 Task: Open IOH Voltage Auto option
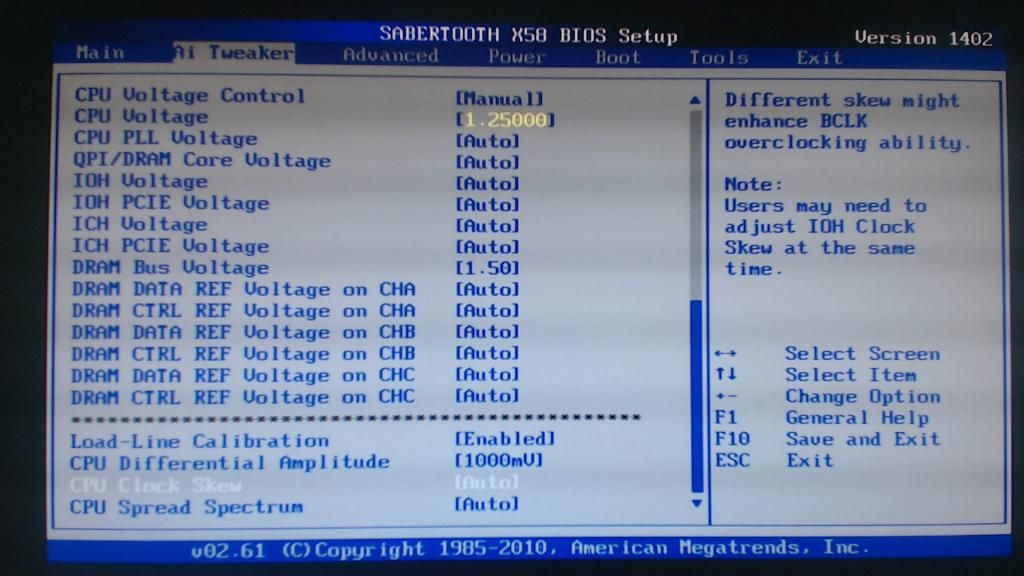(x=487, y=184)
